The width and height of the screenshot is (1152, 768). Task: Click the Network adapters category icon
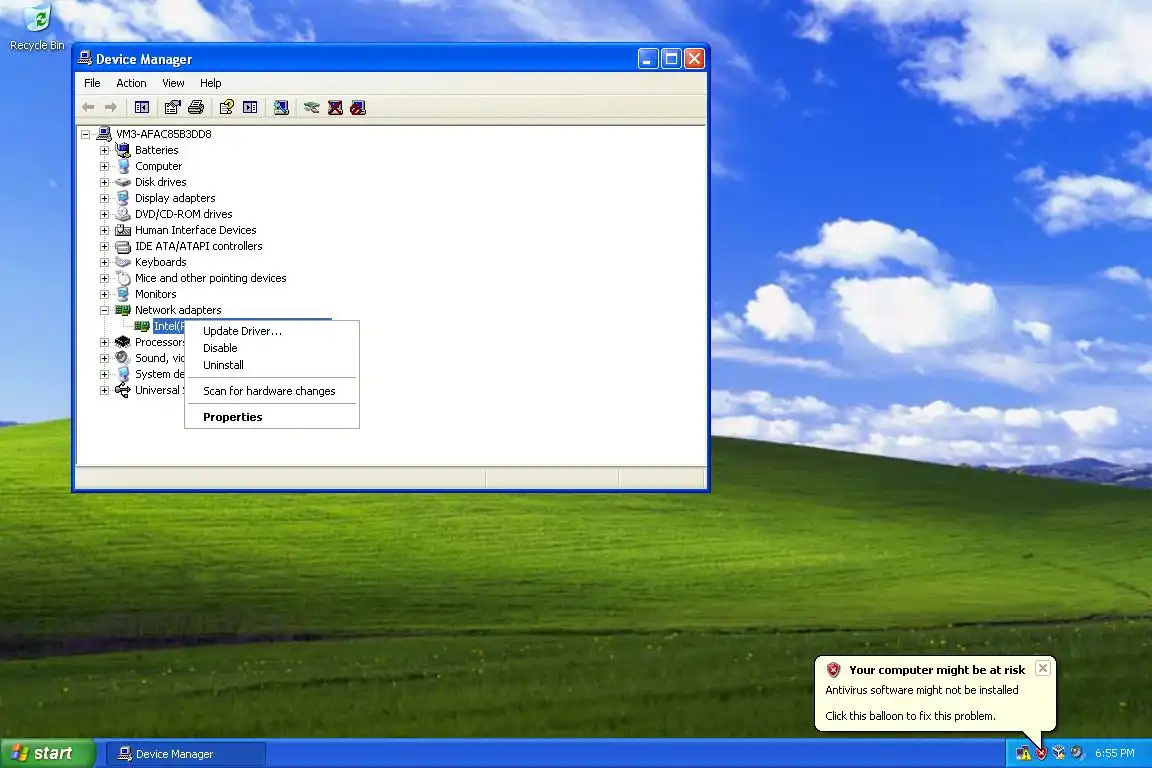(123, 310)
